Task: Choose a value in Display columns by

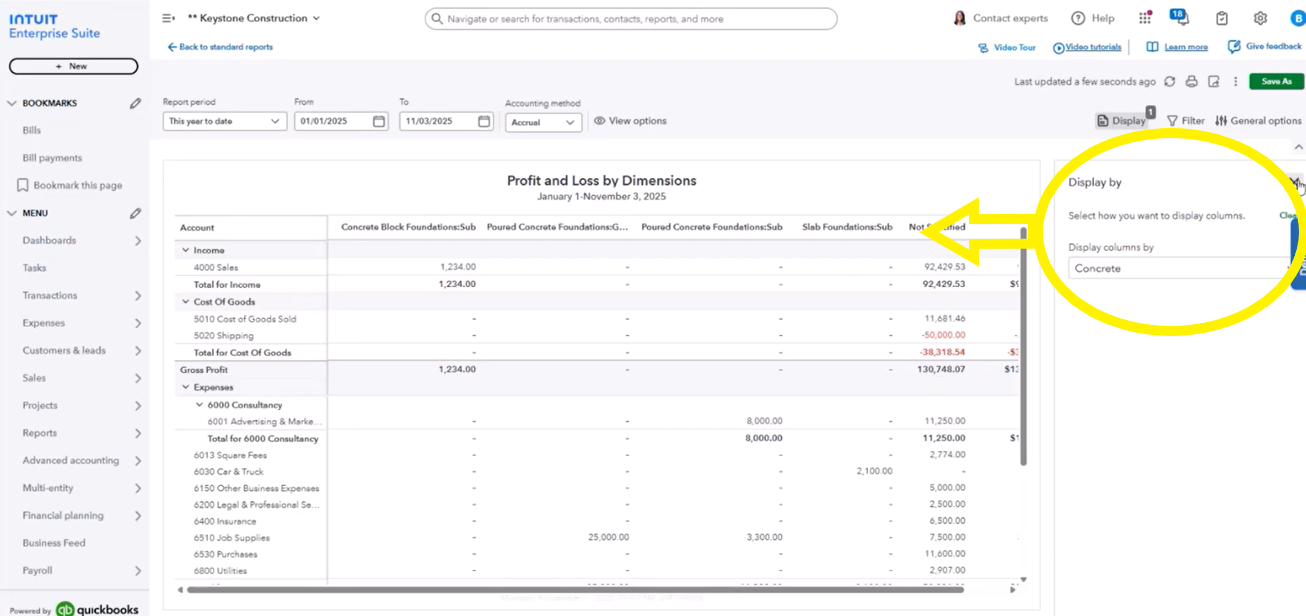Action: pos(1178,268)
